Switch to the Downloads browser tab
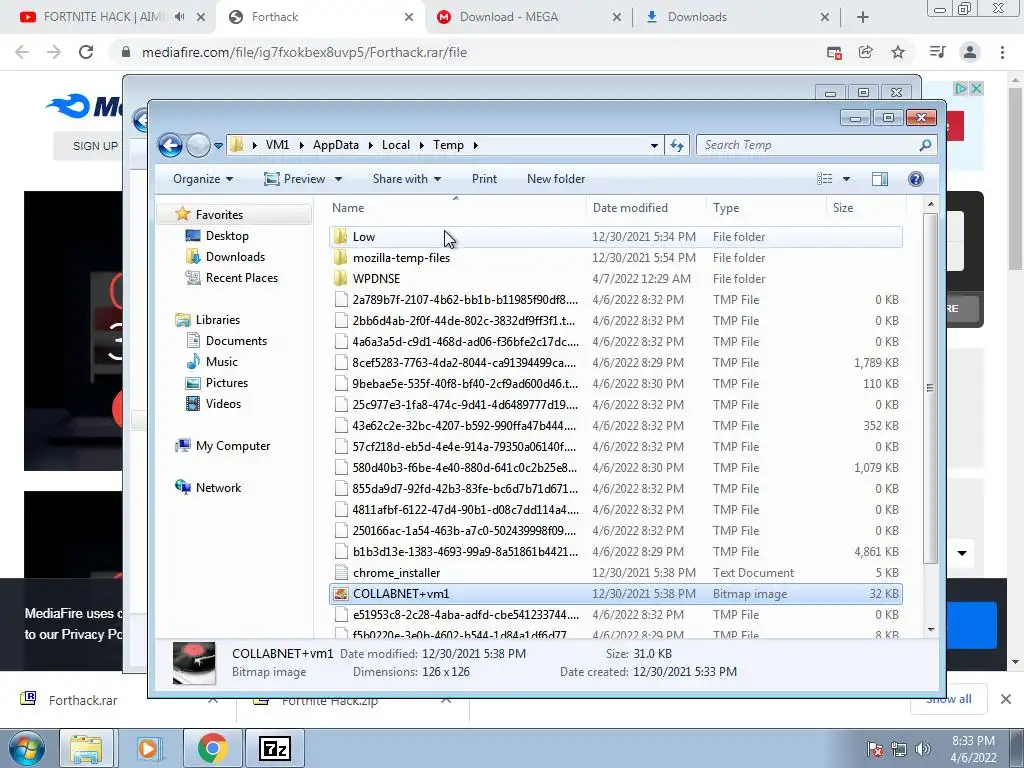Image resolution: width=1024 pixels, height=768 pixels. tap(697, 17)
